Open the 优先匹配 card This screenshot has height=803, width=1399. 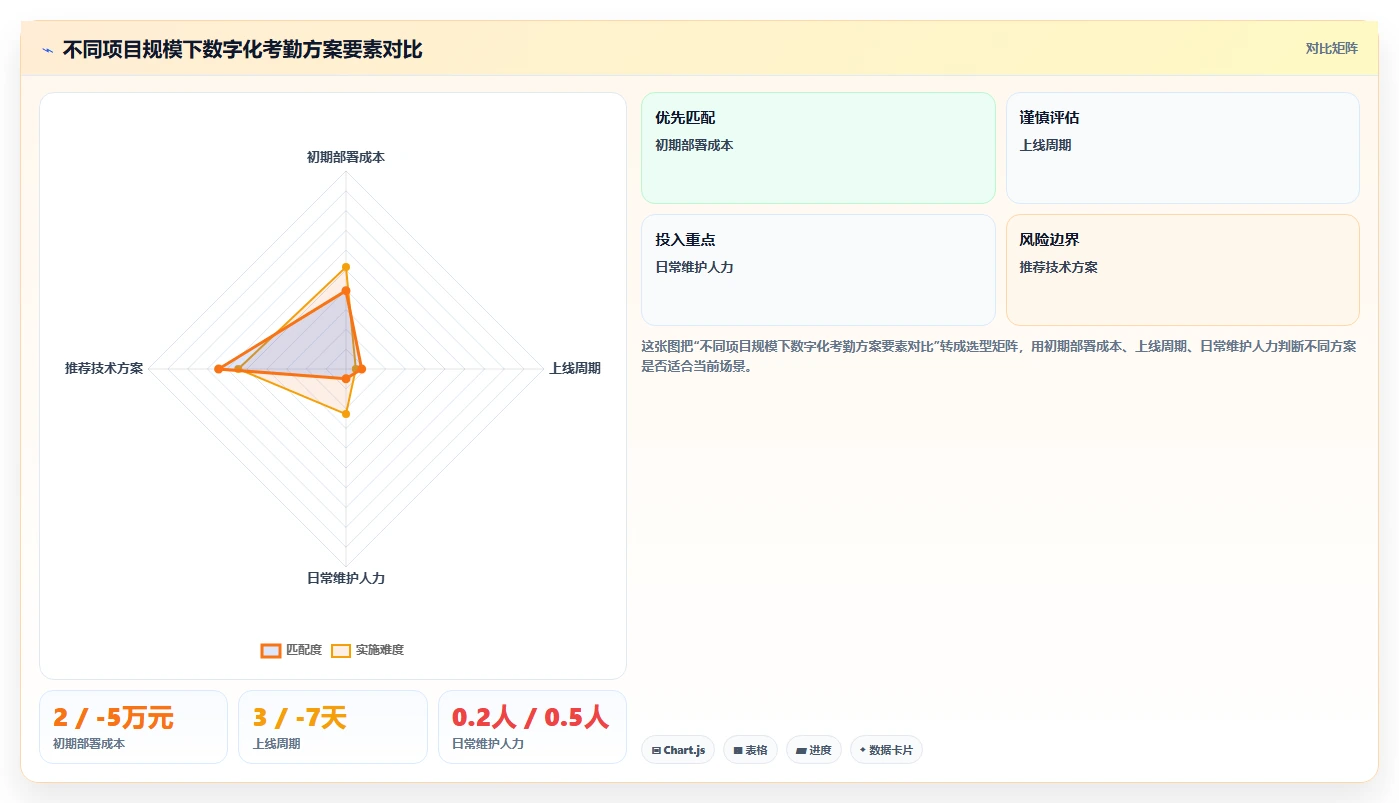click(x=818, y=148)
